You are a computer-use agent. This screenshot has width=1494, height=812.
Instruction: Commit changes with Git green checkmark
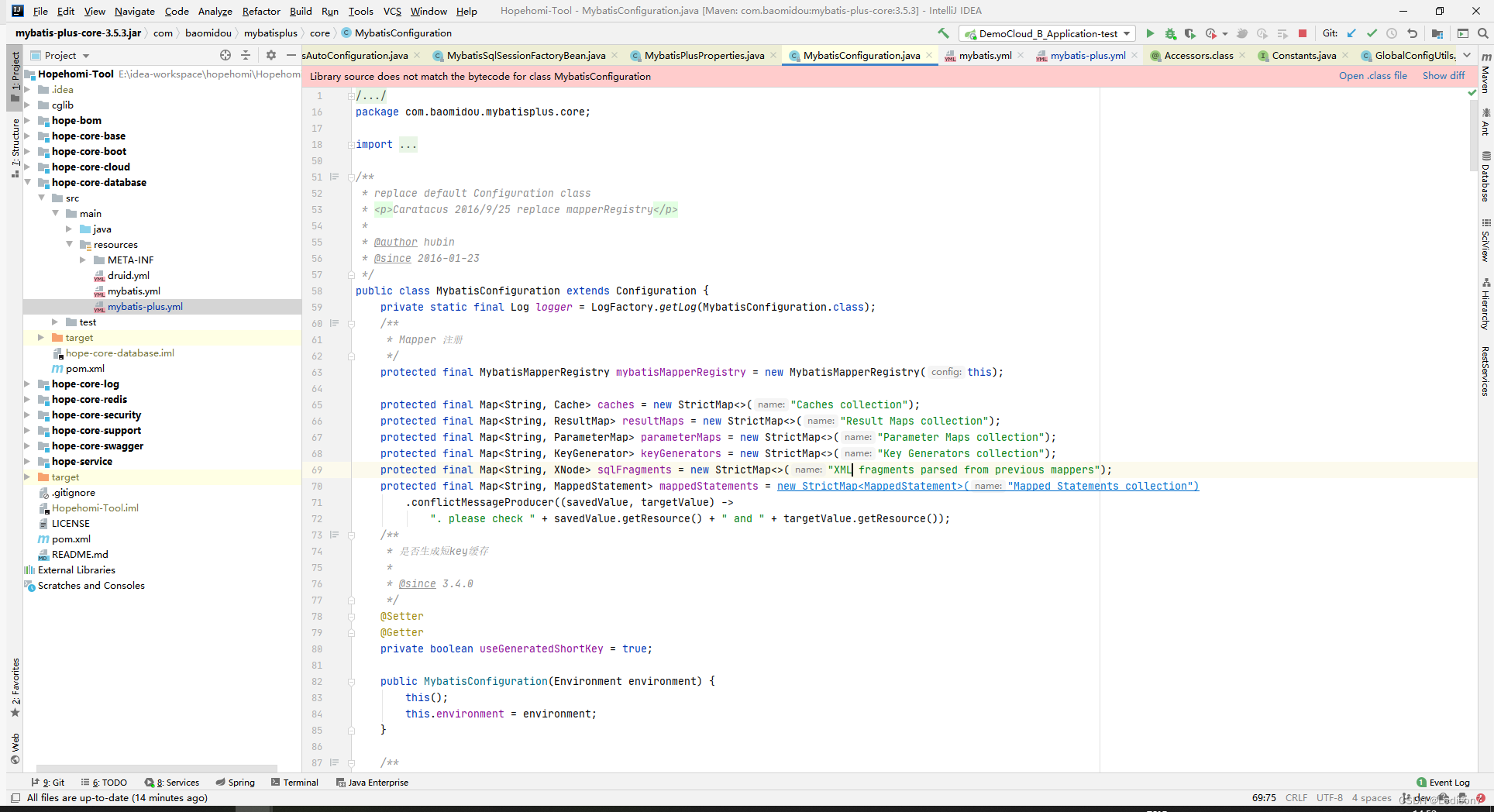click(1372, 33)
